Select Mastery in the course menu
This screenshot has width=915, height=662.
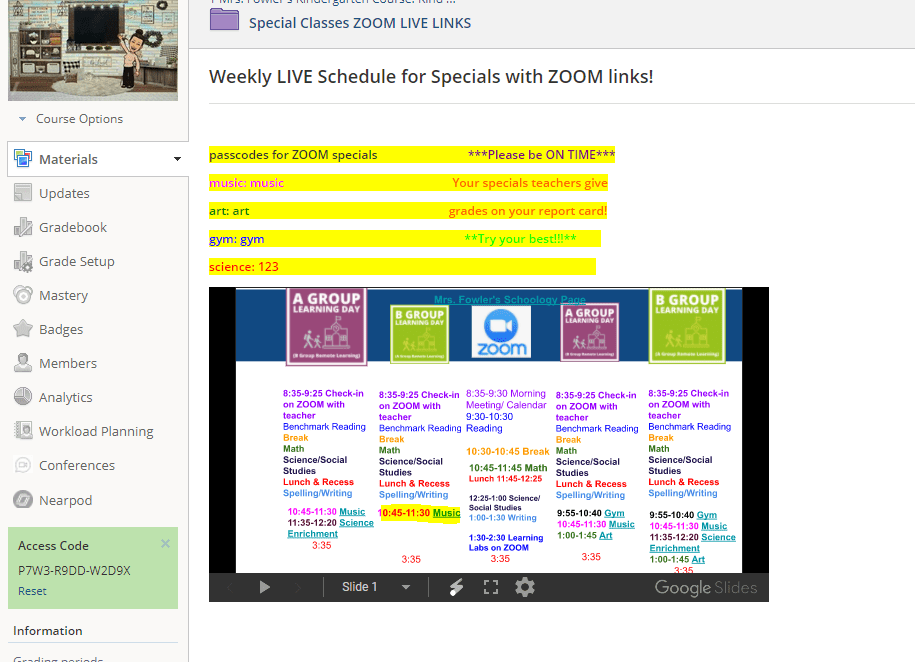click(x=63, y=295)
